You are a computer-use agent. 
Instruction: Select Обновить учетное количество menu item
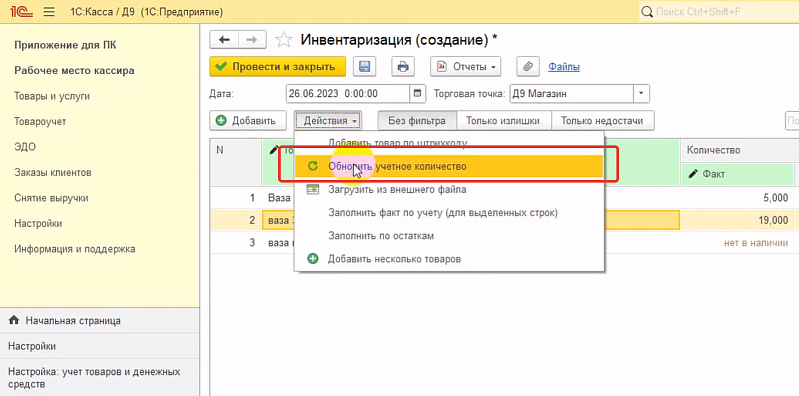click(x=448, y=167)
